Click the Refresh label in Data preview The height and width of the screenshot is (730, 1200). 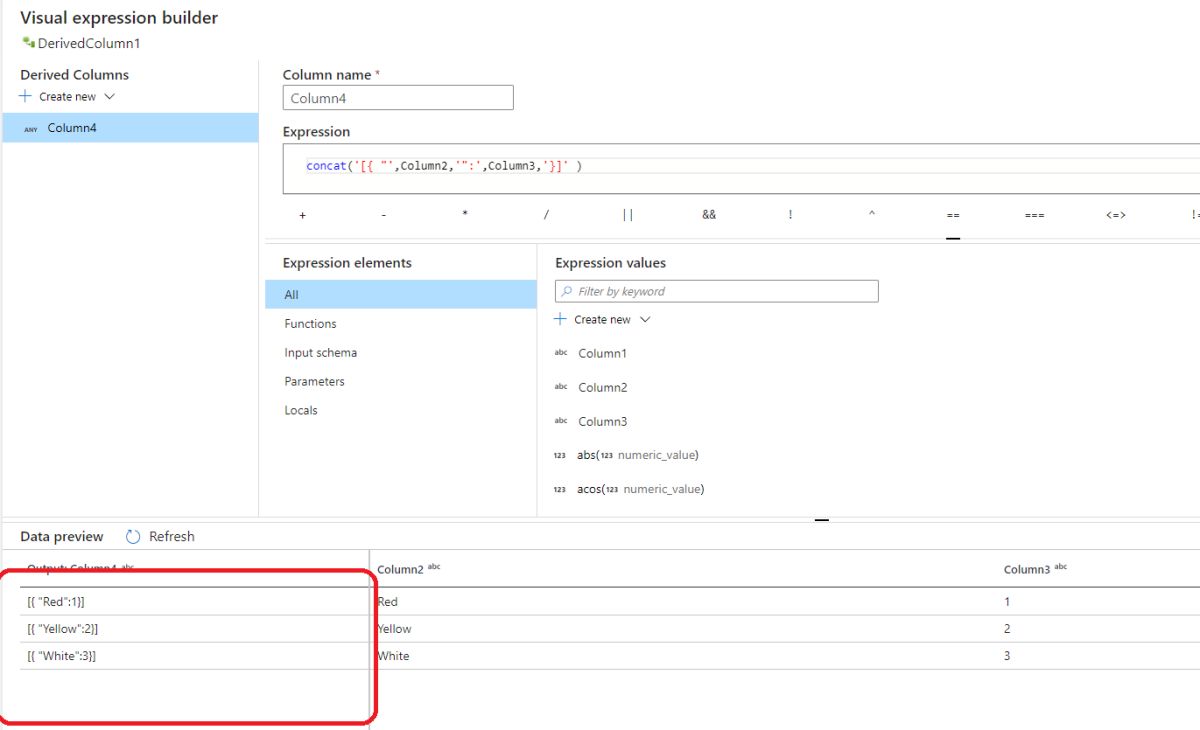click(172, 537)
